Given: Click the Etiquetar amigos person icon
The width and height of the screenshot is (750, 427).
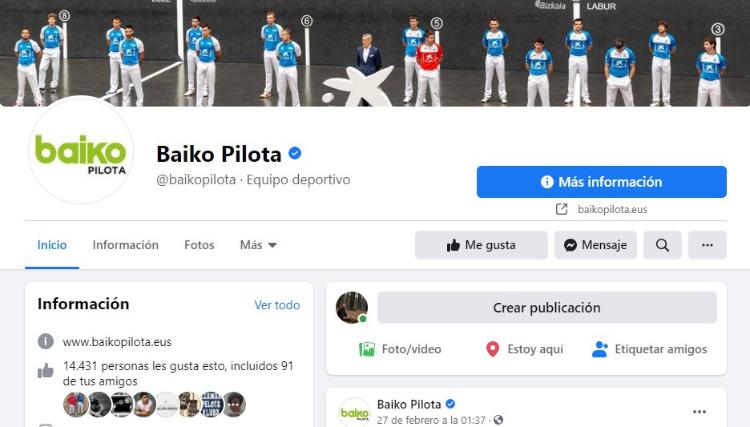Looking at the screenshot, I should coord(599,349).
